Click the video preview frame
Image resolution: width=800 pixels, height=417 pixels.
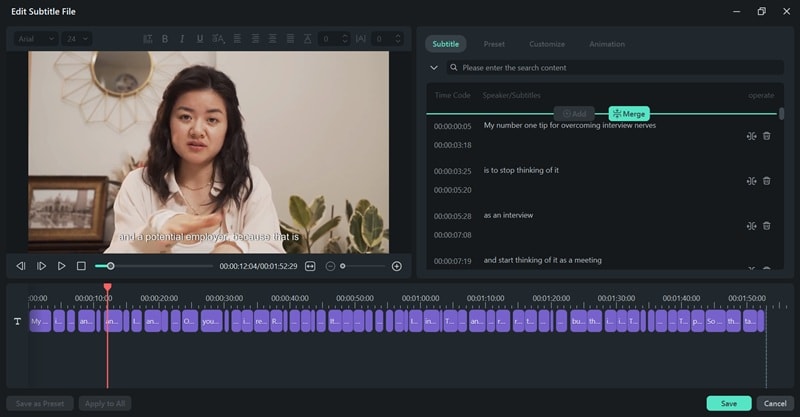coord(209,152)
